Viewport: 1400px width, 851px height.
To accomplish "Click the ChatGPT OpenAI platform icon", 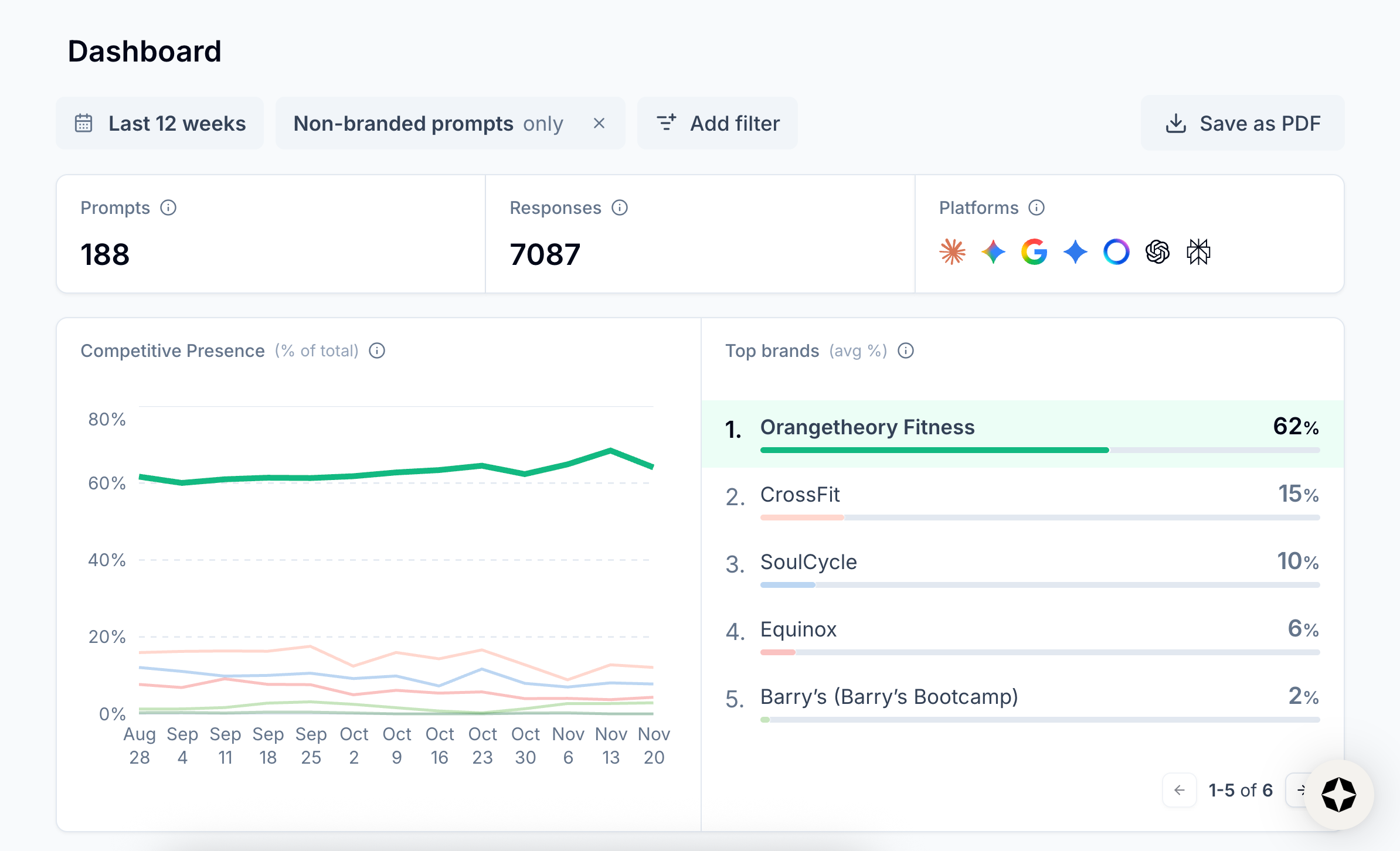I will tap(1157, 252).
